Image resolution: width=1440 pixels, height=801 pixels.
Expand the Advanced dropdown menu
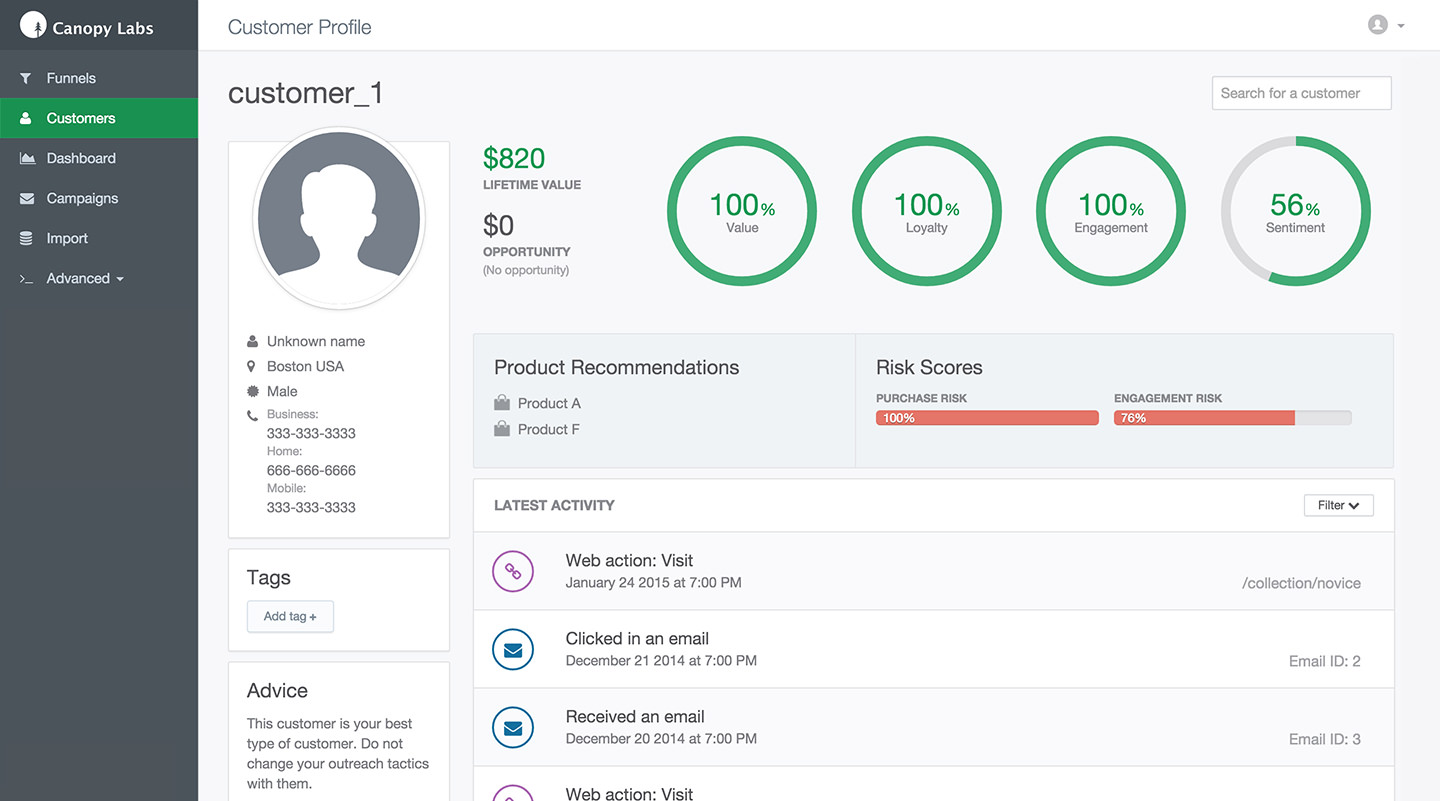click(99, 278)
